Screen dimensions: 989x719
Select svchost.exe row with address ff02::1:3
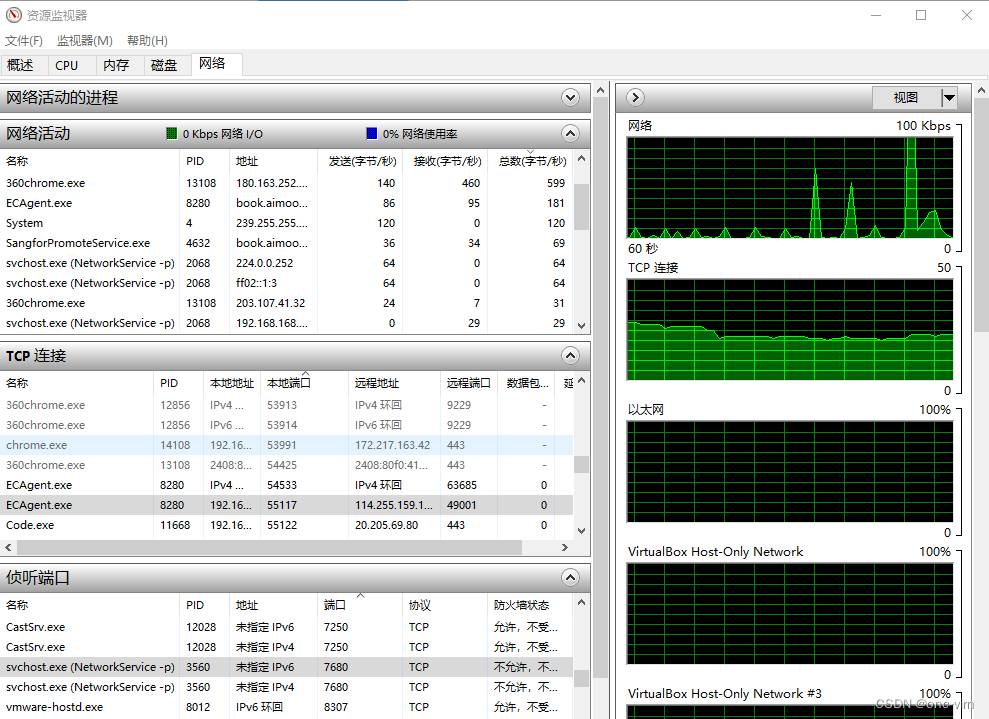tap(286, 283)
